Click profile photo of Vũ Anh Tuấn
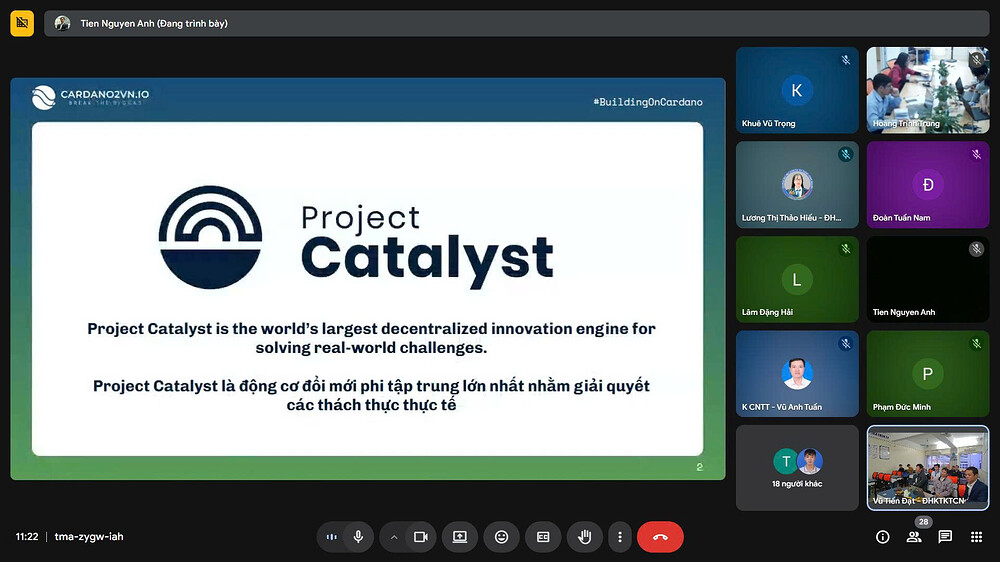The width and height of the screenshot is (1000, 562). click(x=797, y=374)
